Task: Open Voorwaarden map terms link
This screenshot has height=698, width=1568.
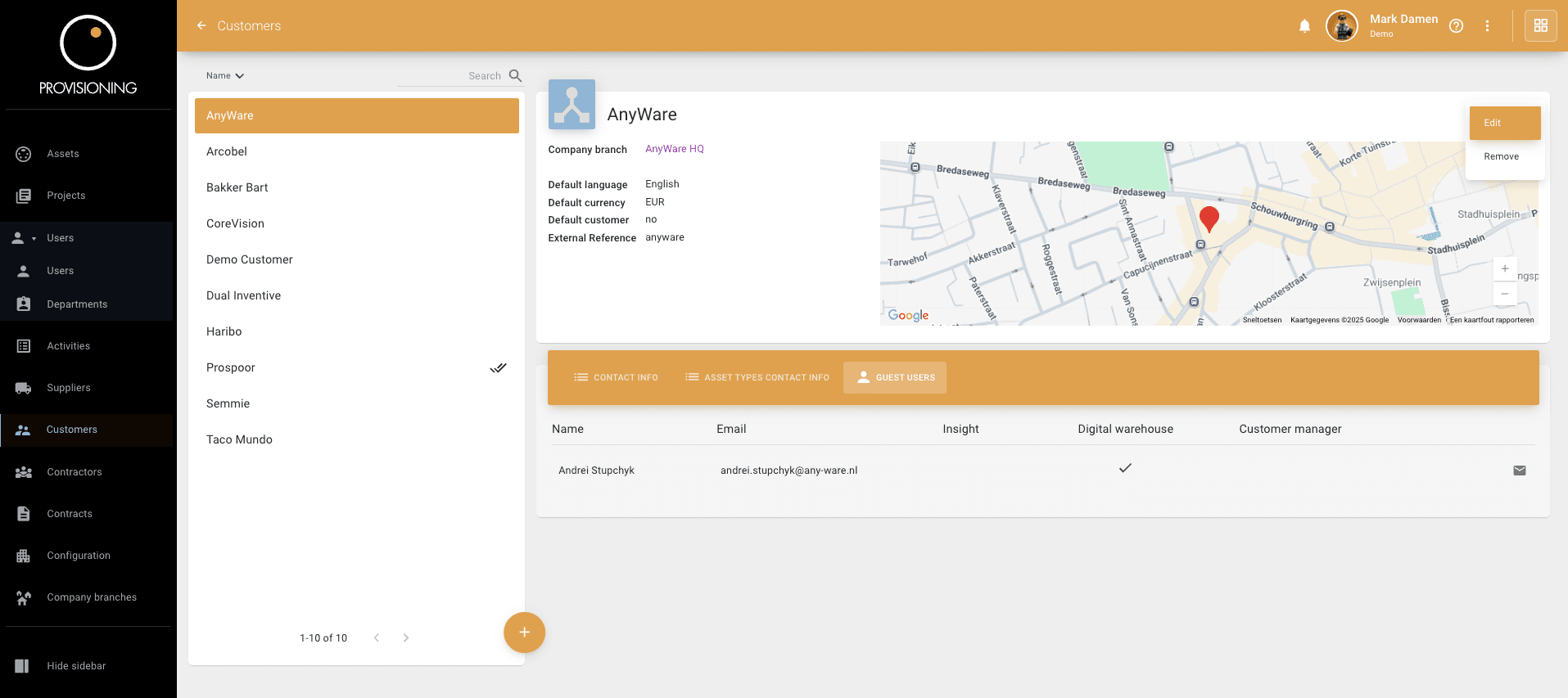Action: coord(1419,320)
